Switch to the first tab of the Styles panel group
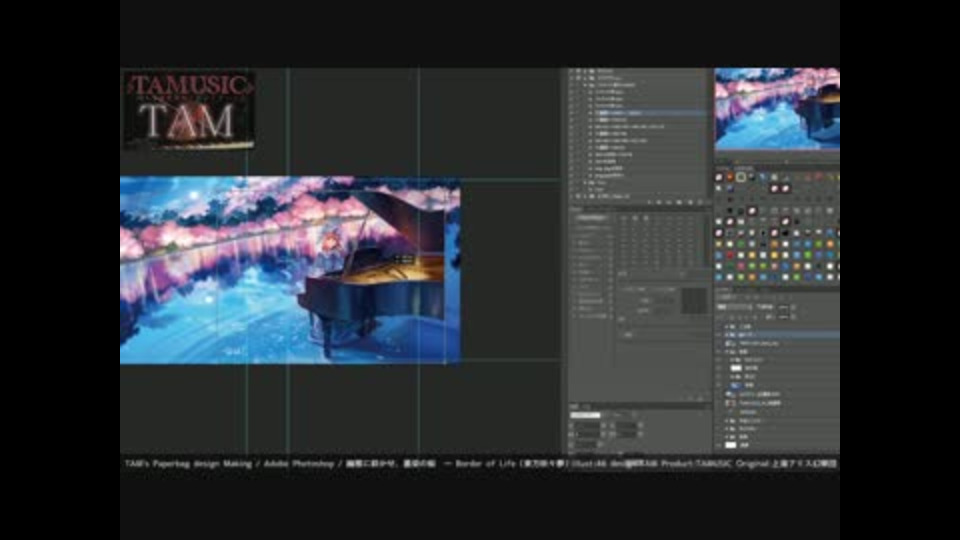 723,167
